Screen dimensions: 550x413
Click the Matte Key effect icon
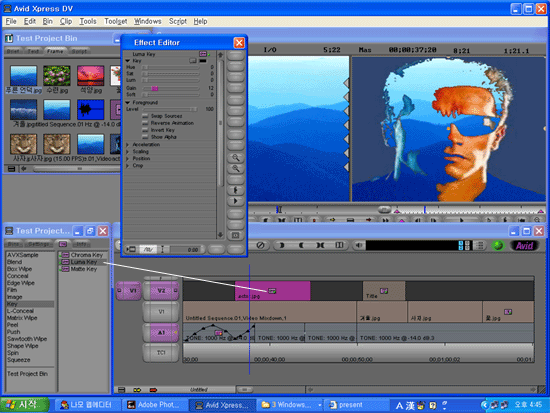65,269
